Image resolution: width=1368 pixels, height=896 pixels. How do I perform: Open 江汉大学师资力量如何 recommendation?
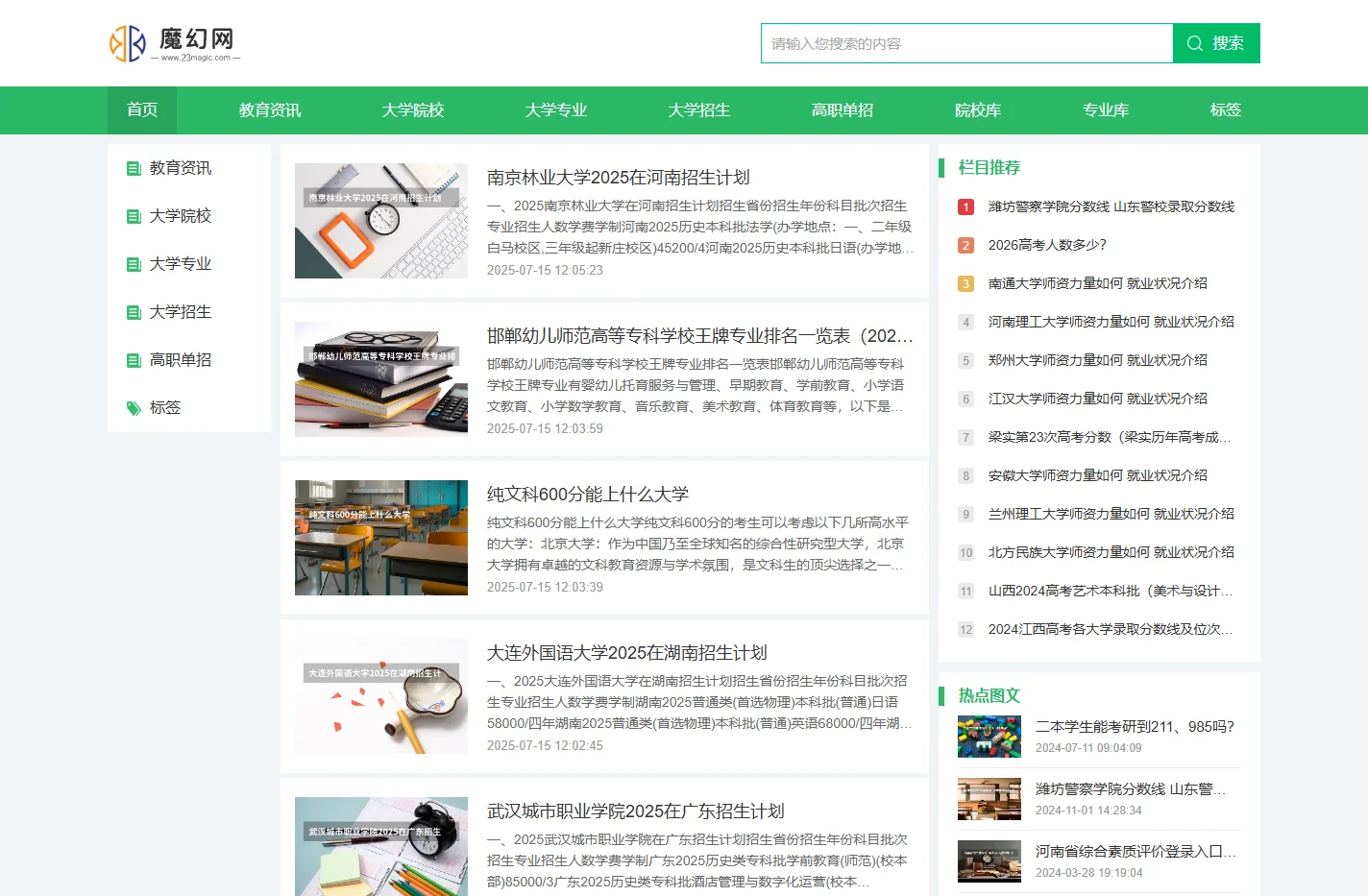click(x=1097, y=399)
